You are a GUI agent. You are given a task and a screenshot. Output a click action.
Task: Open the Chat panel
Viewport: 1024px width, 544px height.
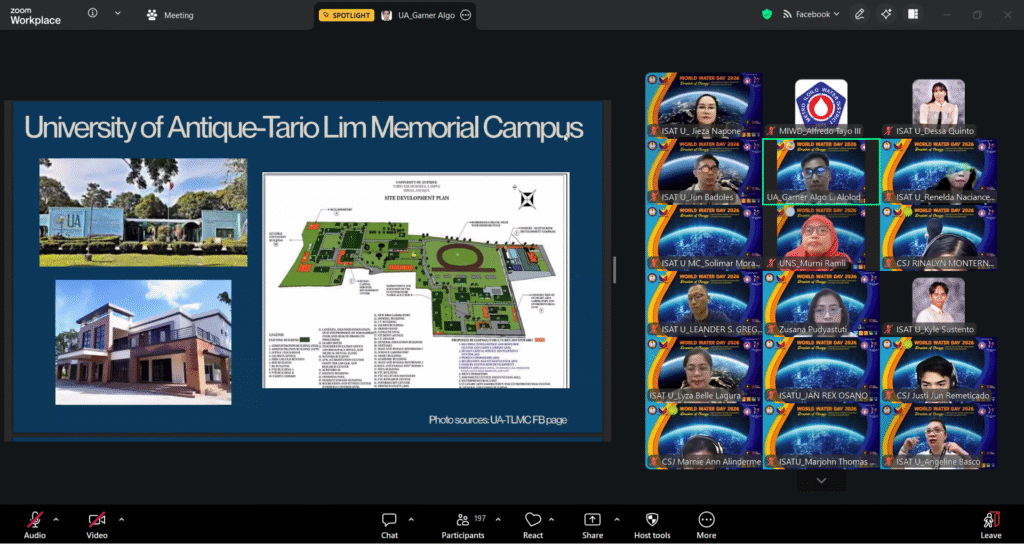(389, 520)
